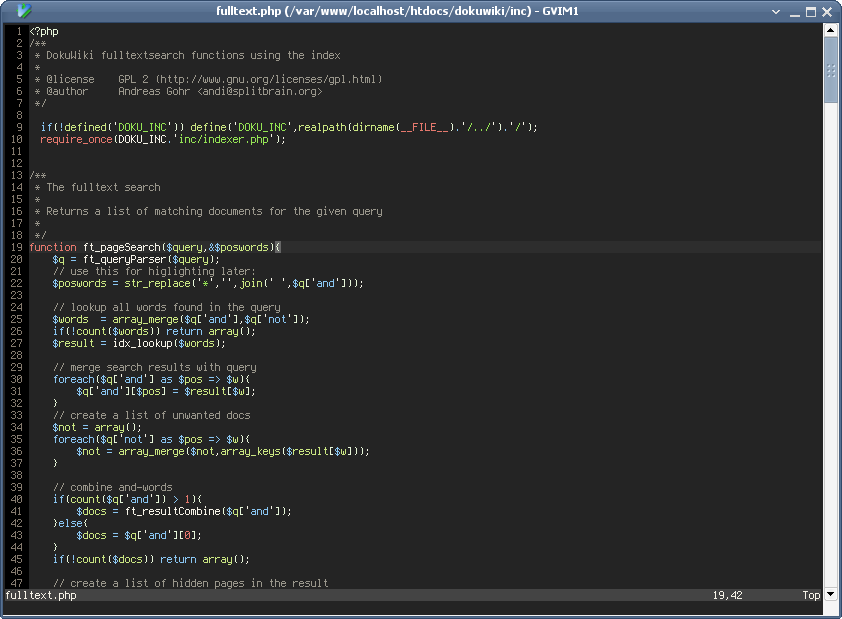
Task: Click idx_lookup call on line 27
Action: 142,343
